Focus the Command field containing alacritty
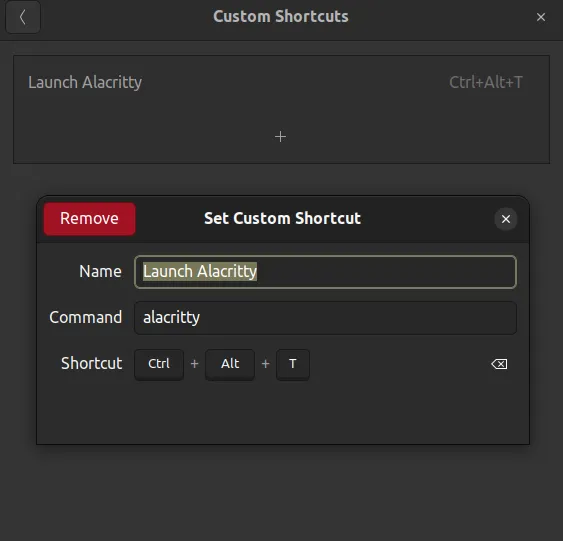Viewport: 563px width, 541px height. click(x=325, y=318)
